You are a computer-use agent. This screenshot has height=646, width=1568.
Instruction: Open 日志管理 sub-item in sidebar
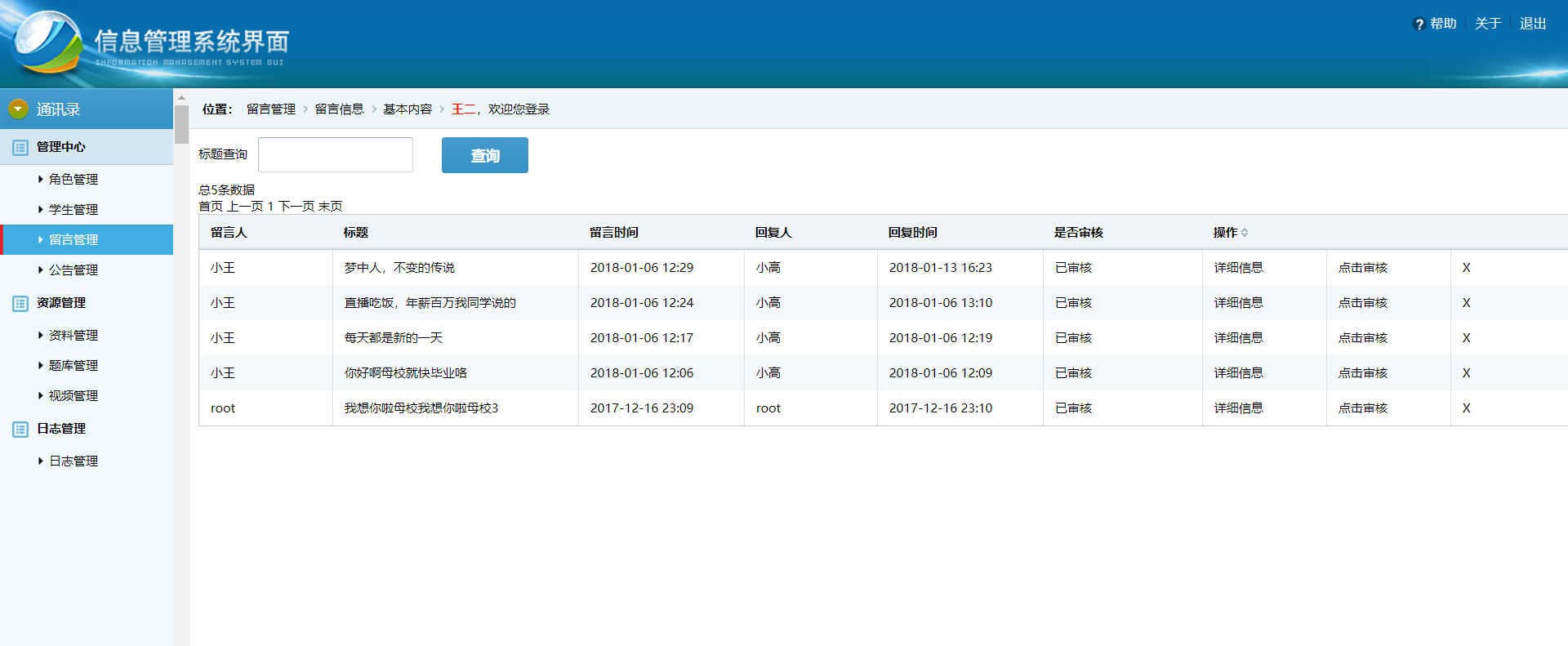(73, 461)
